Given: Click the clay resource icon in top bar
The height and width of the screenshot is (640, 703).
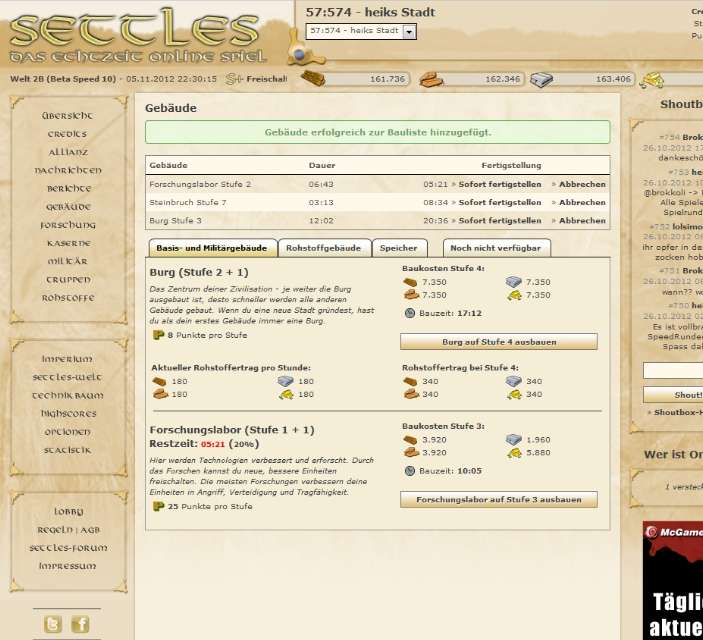Looking at the screenshot, I should click(x=431, y=79).
